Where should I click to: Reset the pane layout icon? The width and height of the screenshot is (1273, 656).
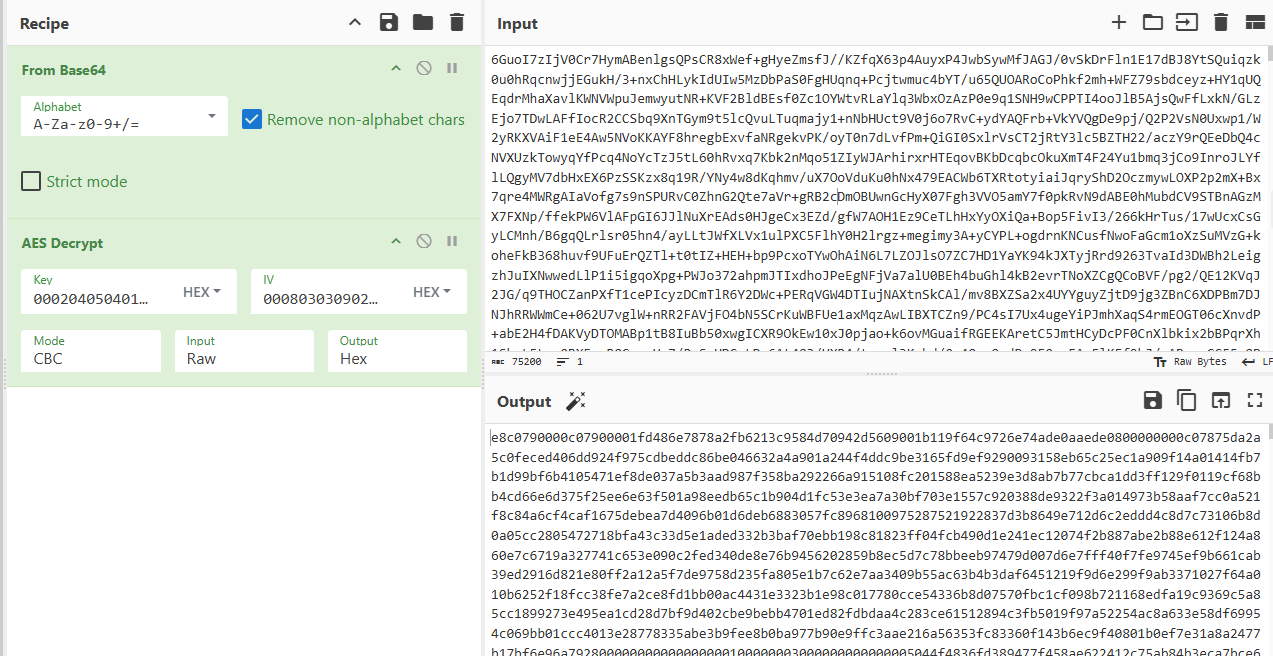coord(1255,22)
